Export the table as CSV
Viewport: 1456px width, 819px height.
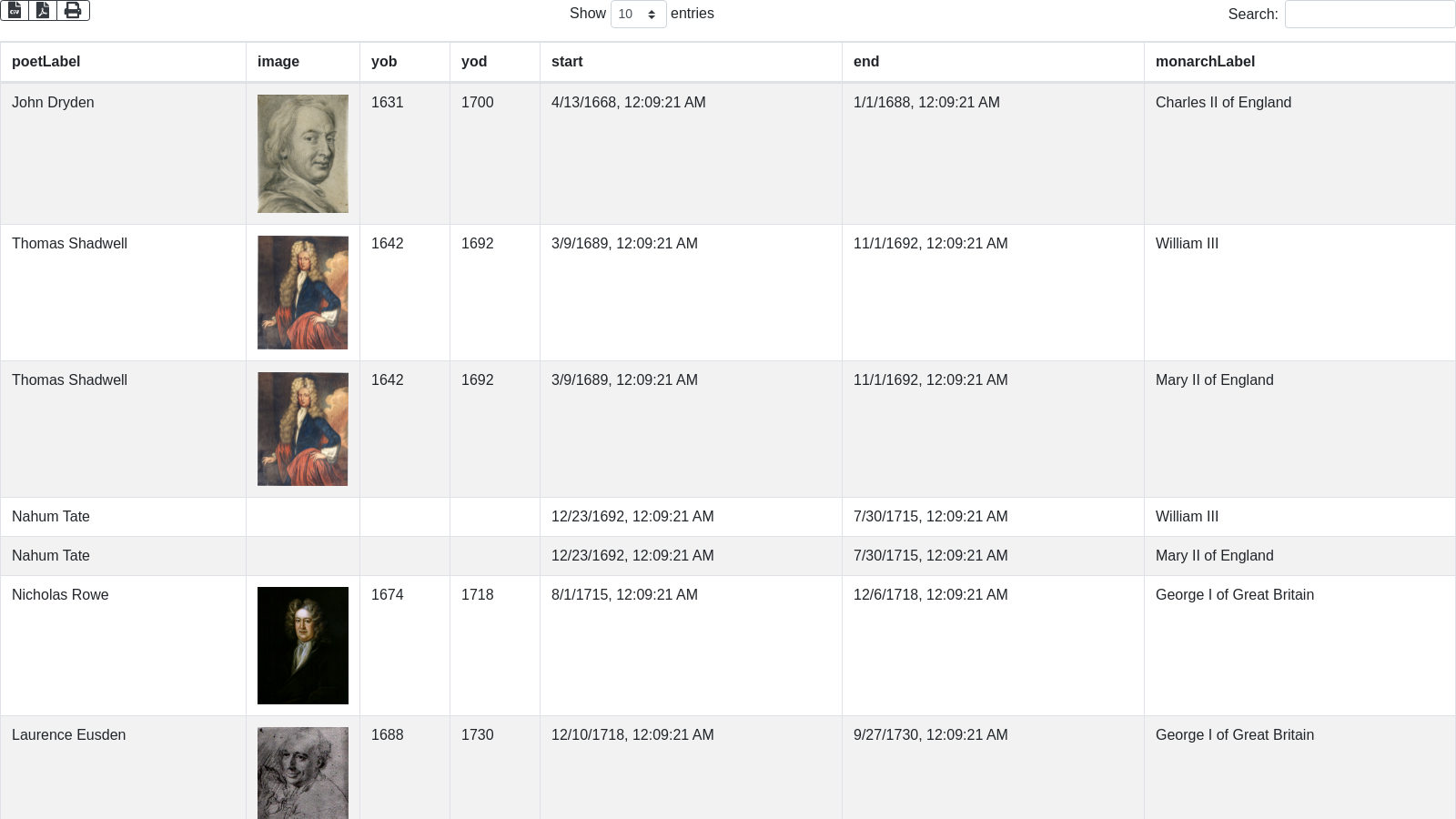tap(15, 10)
